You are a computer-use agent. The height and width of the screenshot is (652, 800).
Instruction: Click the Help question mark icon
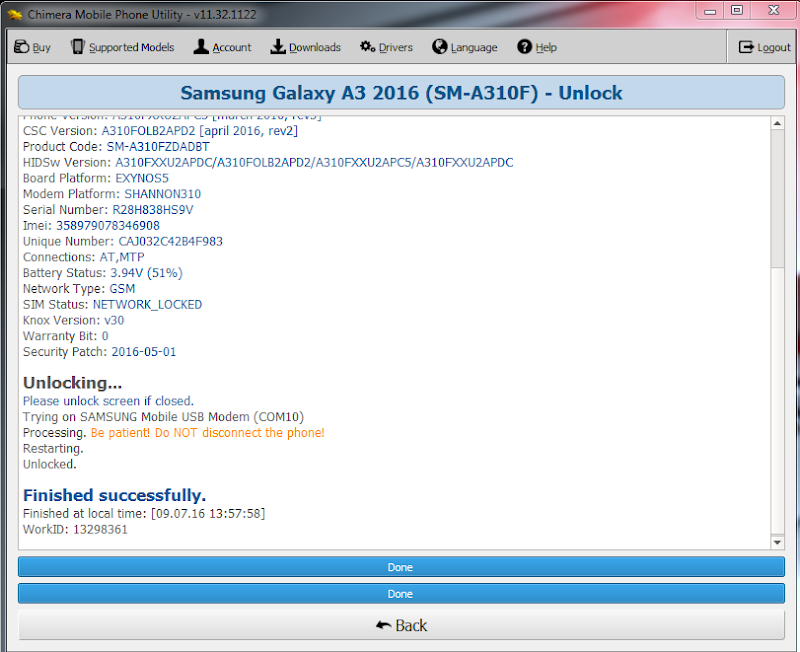coord(524,47)
